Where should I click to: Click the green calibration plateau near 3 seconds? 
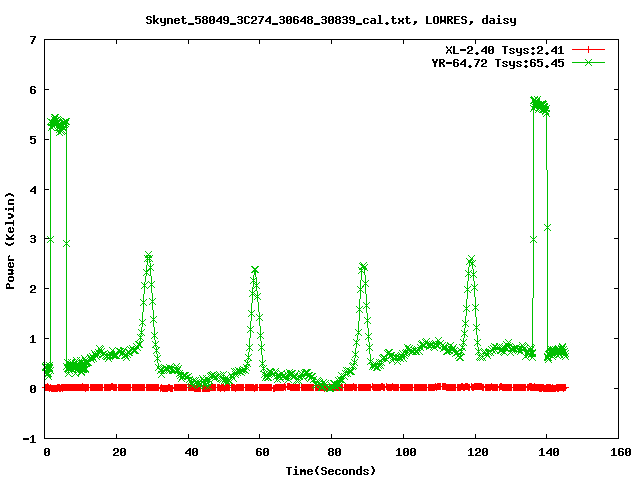58,124
